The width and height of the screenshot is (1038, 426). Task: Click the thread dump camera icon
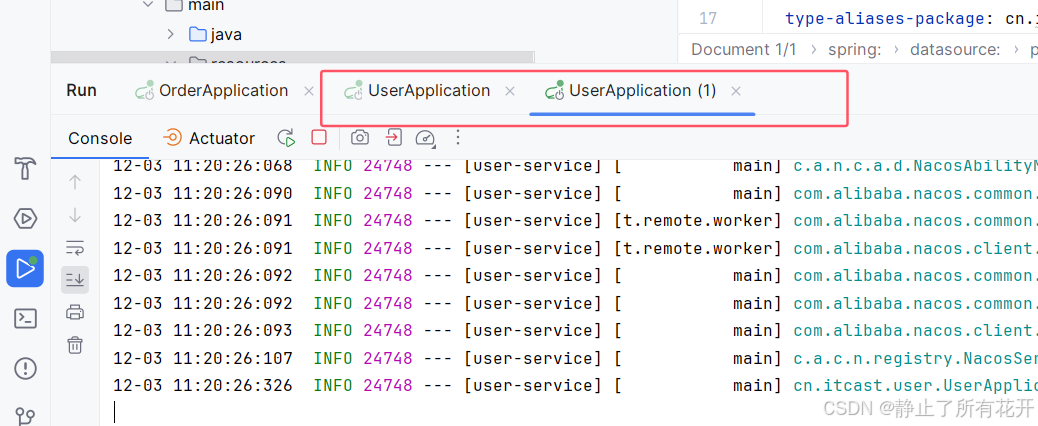coord(359,138)
